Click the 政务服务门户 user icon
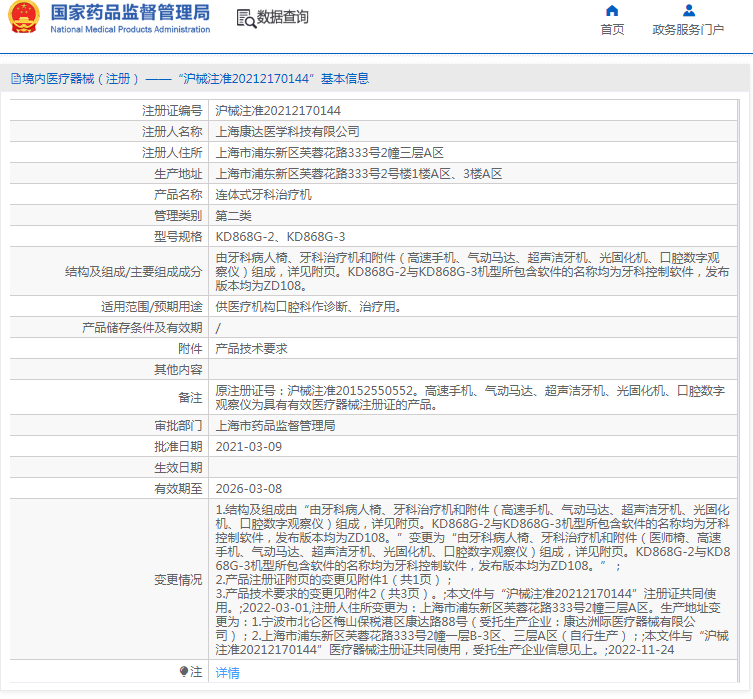This screenshot has height=699, width=753. click(689, 11)
